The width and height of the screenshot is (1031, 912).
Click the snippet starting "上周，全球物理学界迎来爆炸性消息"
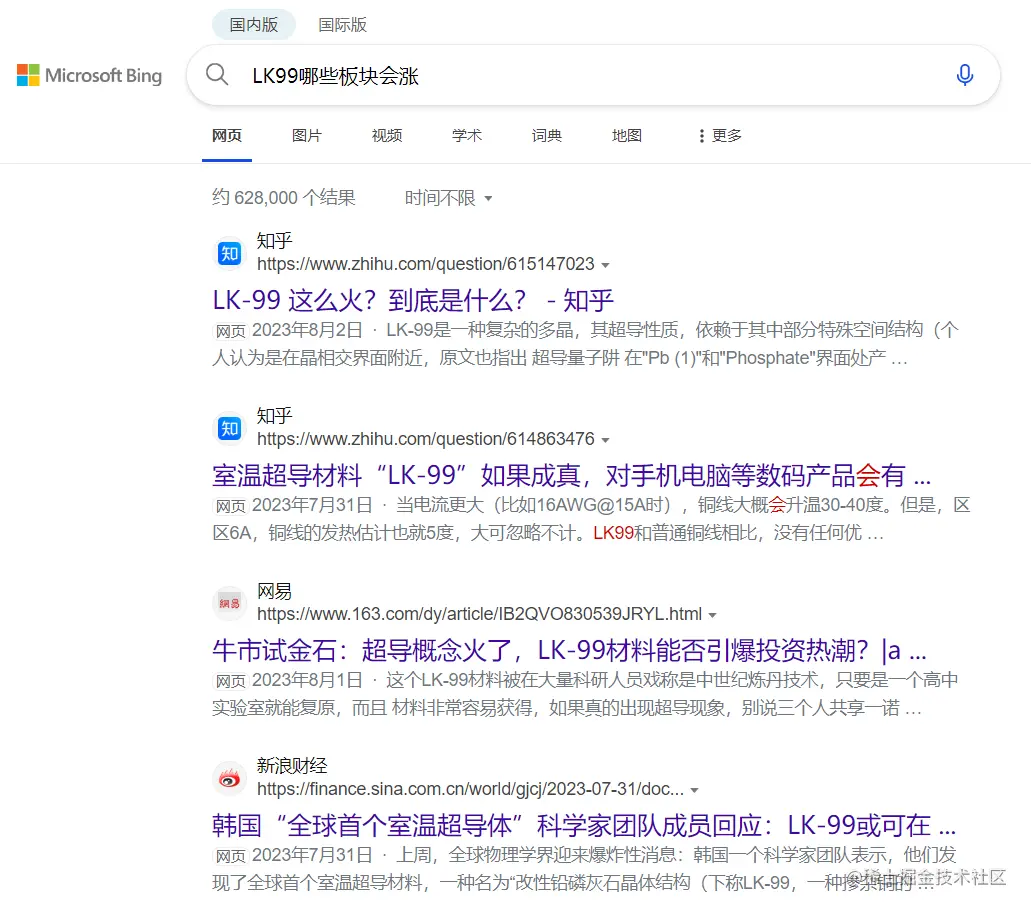pos(585,869)
